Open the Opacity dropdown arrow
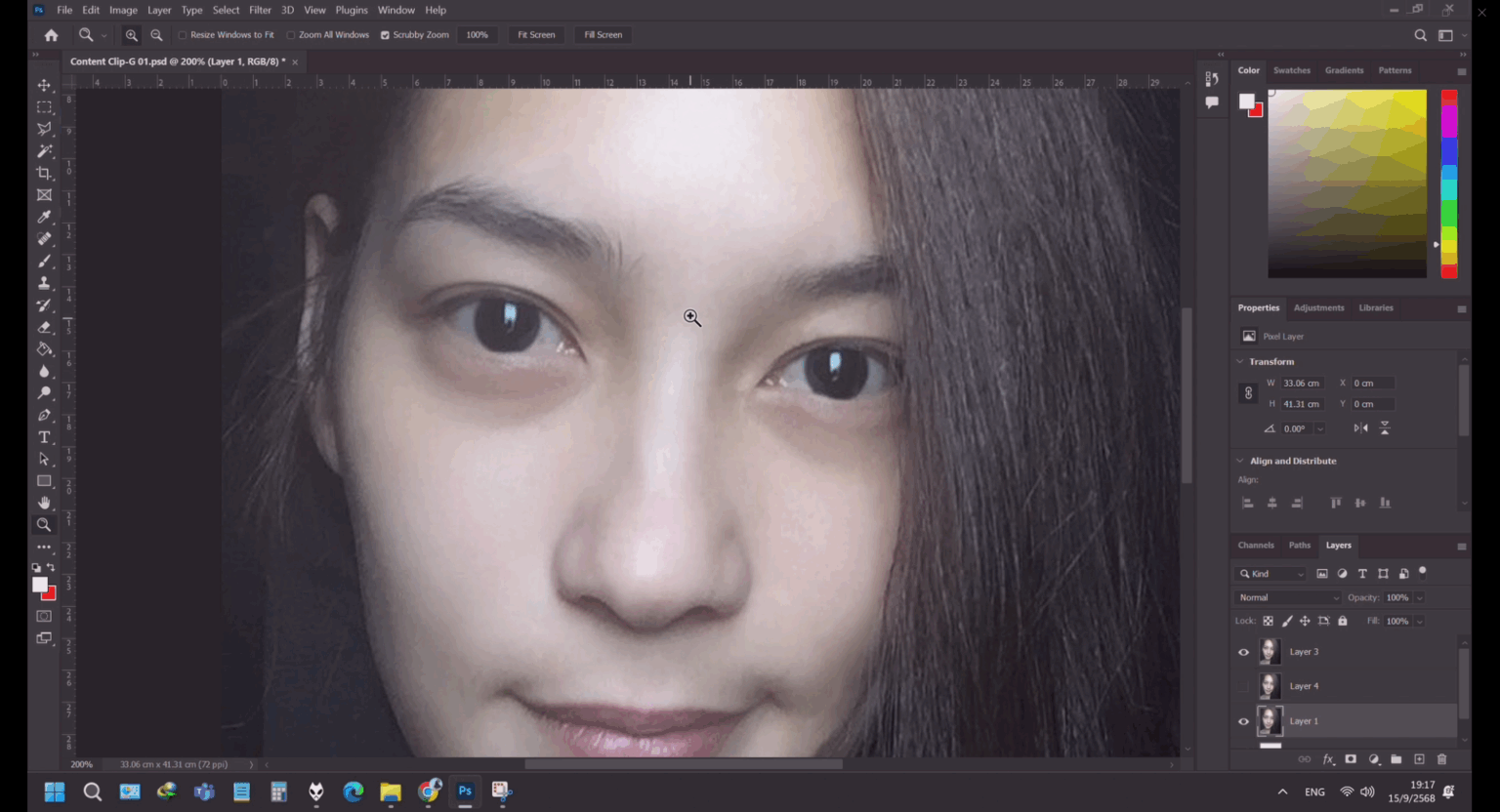The width and height of the screenshot is (1500, 812). [x=1418, y=597]
